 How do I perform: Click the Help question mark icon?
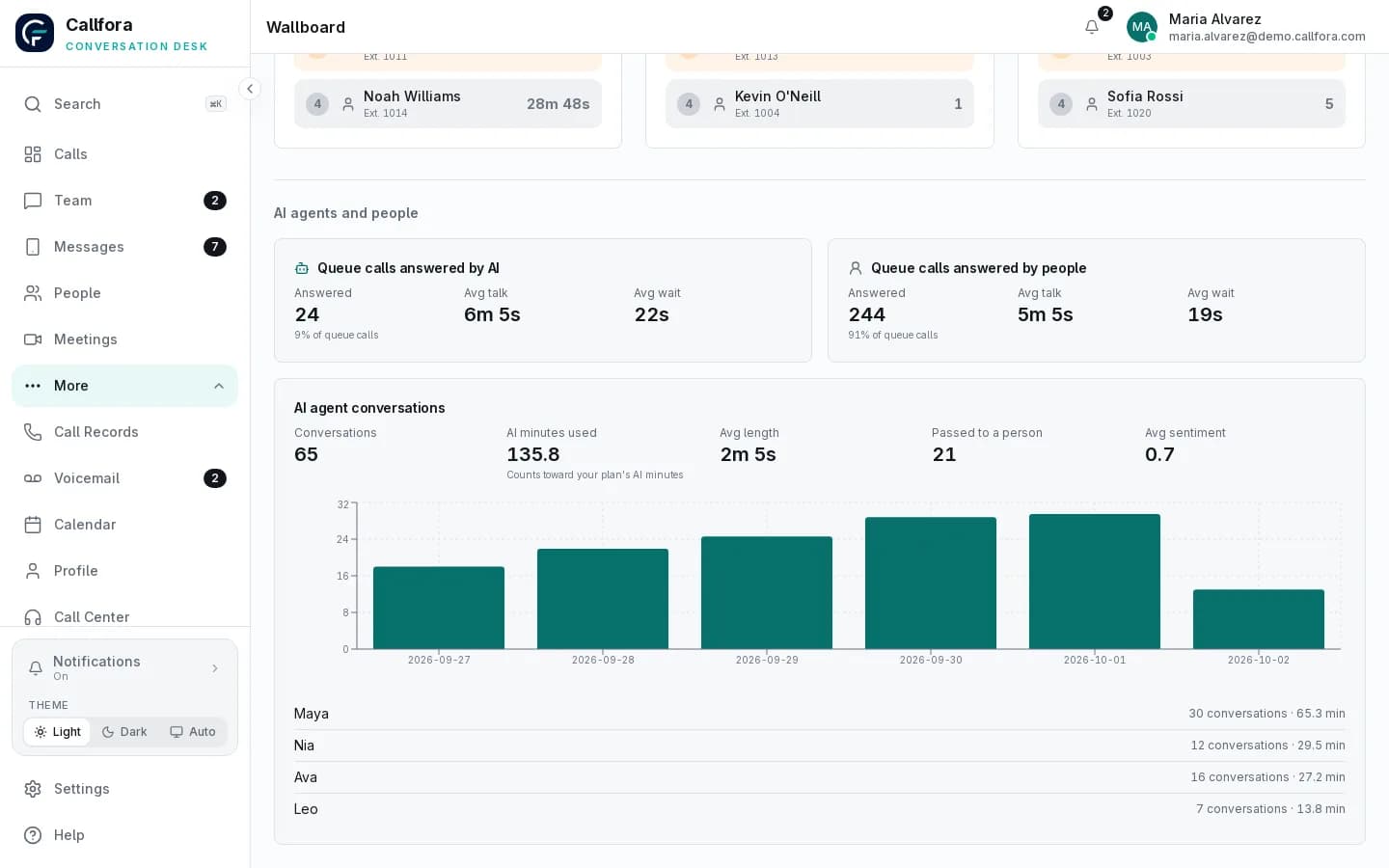33,835
